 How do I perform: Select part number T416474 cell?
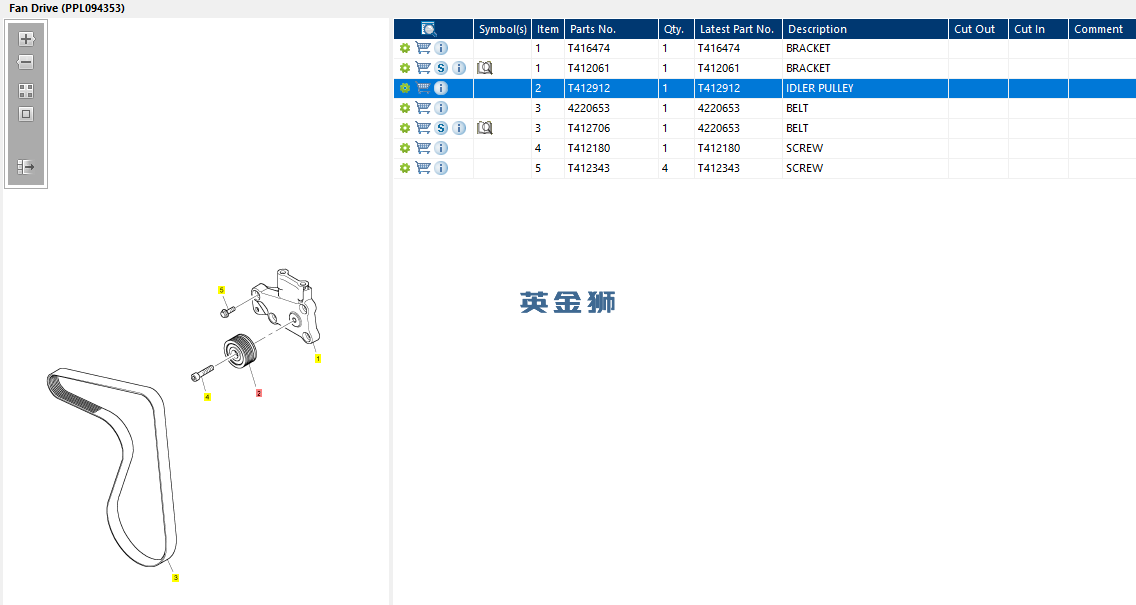(x=611, y=48)
